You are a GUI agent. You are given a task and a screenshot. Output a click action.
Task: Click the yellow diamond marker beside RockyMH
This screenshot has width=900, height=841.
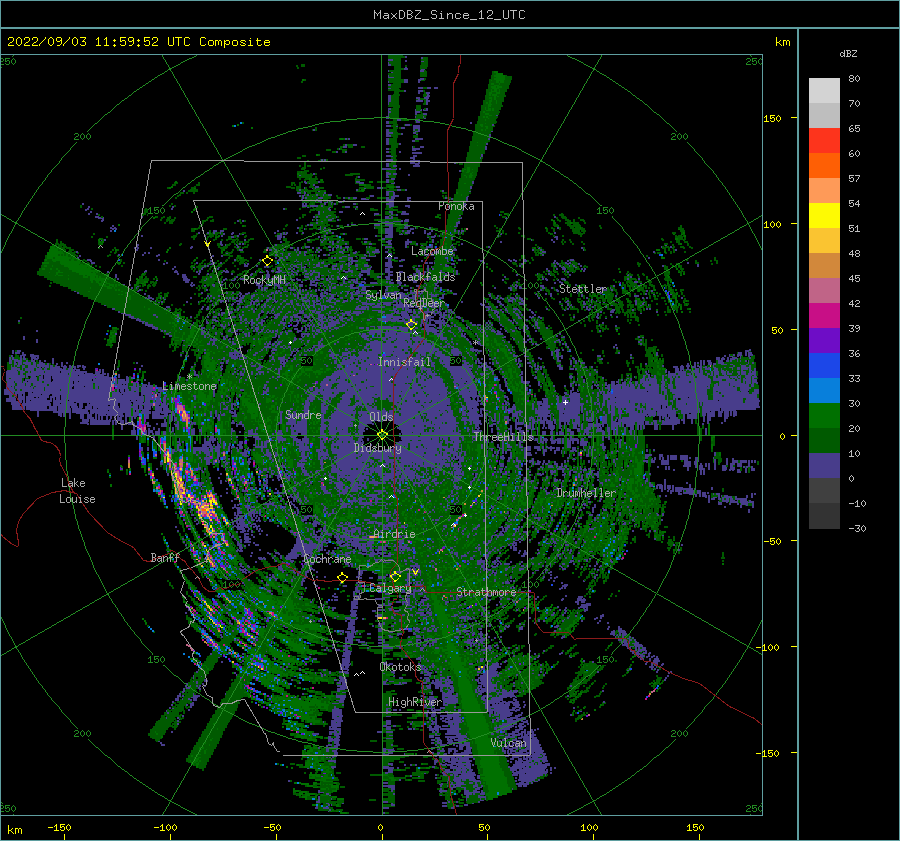click(267, 261)
